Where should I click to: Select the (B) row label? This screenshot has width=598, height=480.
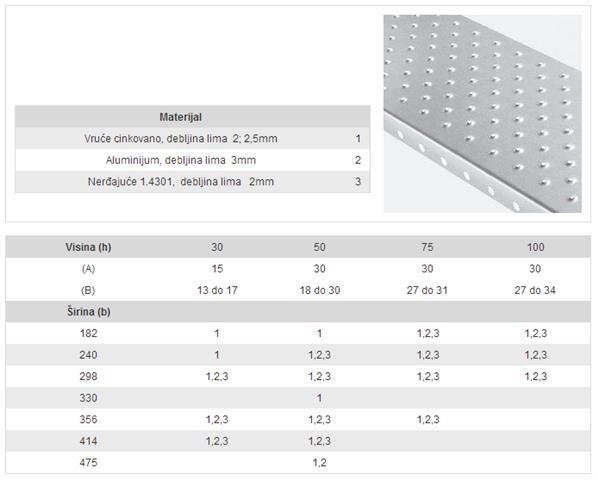88,290
